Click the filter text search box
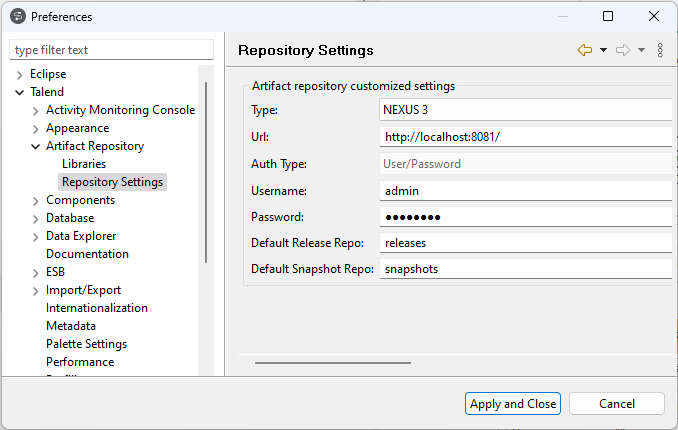678x430 pixels. (111, 50)
